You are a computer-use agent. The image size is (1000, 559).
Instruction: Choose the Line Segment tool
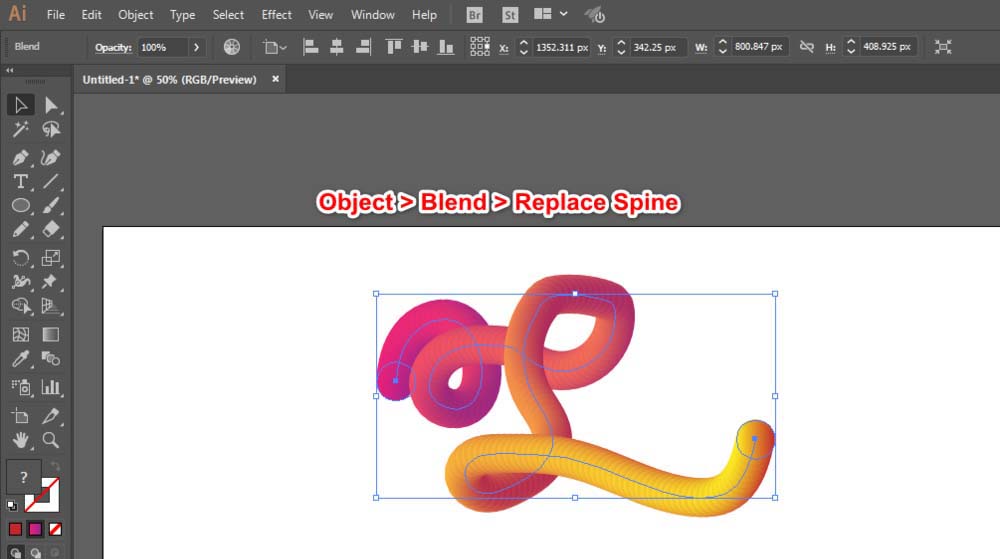click(51, 182)
